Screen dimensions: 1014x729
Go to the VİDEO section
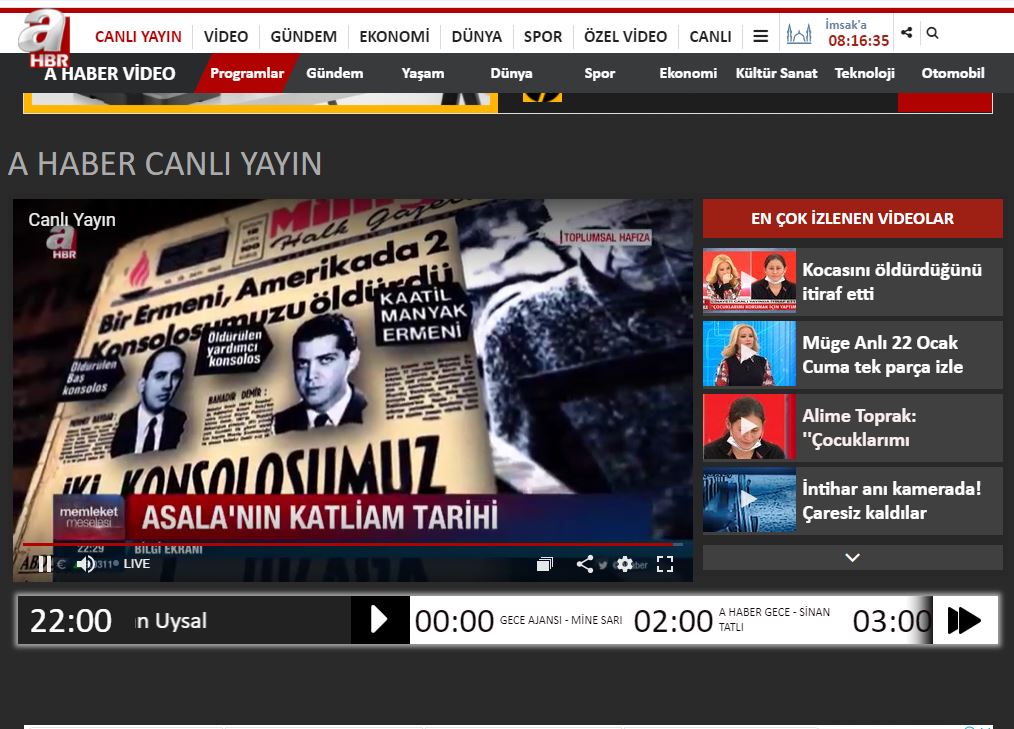pyautogui.click(x=226, y=37)
